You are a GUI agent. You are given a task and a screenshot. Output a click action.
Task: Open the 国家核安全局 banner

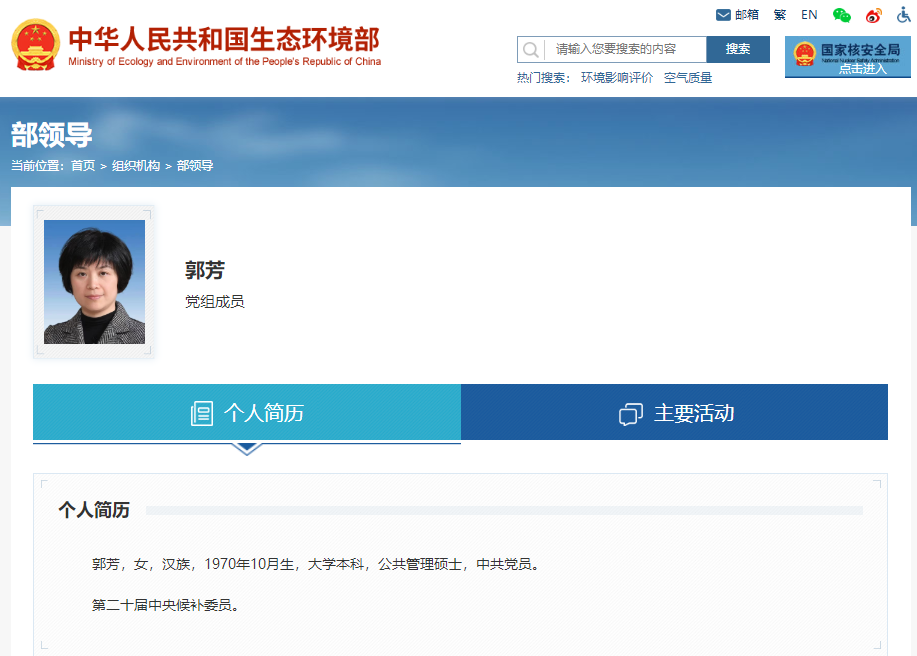pyautogui.click(x=847, y=57)
